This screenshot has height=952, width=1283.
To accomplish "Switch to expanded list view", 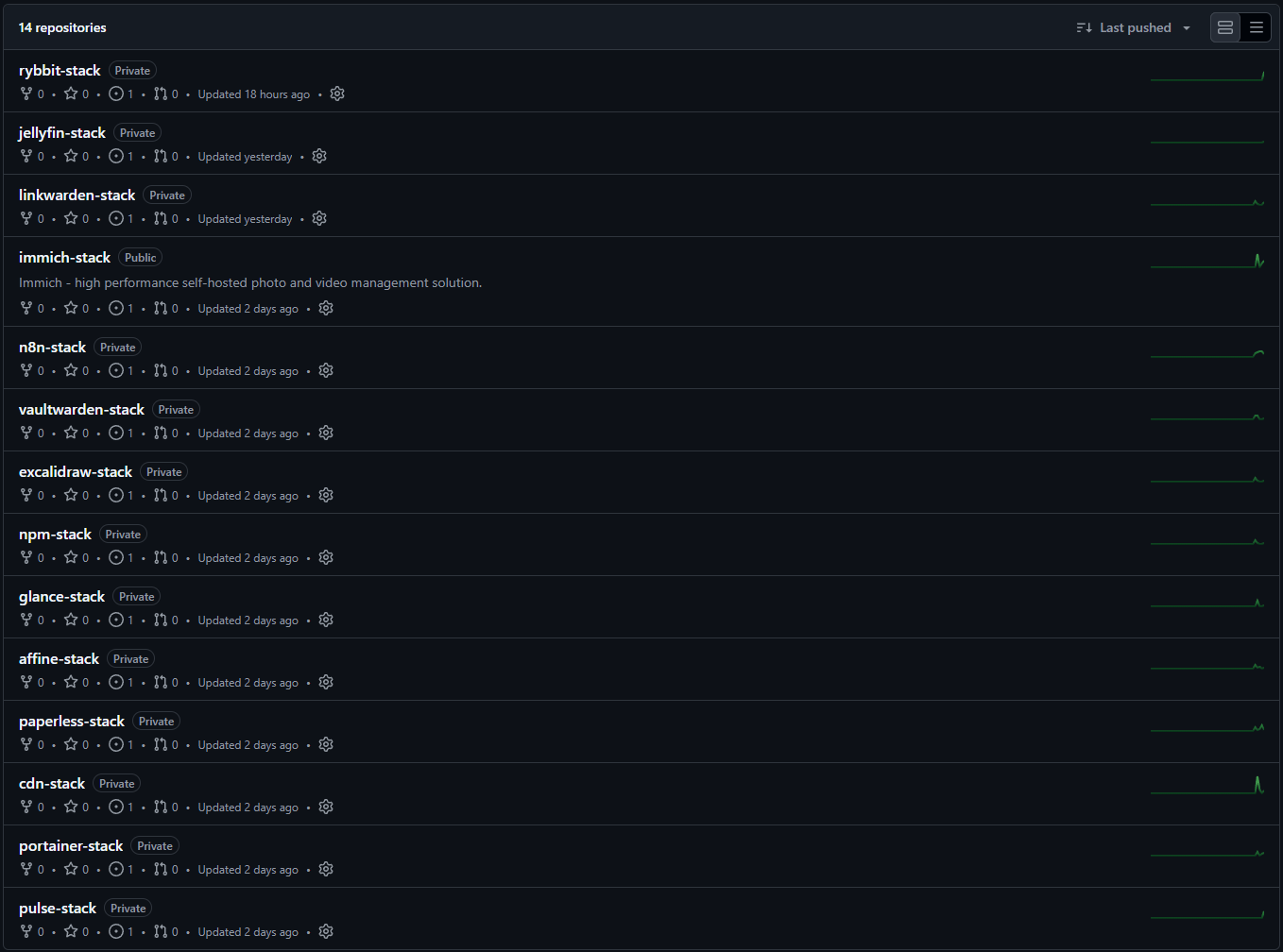I will [x=1225, y=27].
